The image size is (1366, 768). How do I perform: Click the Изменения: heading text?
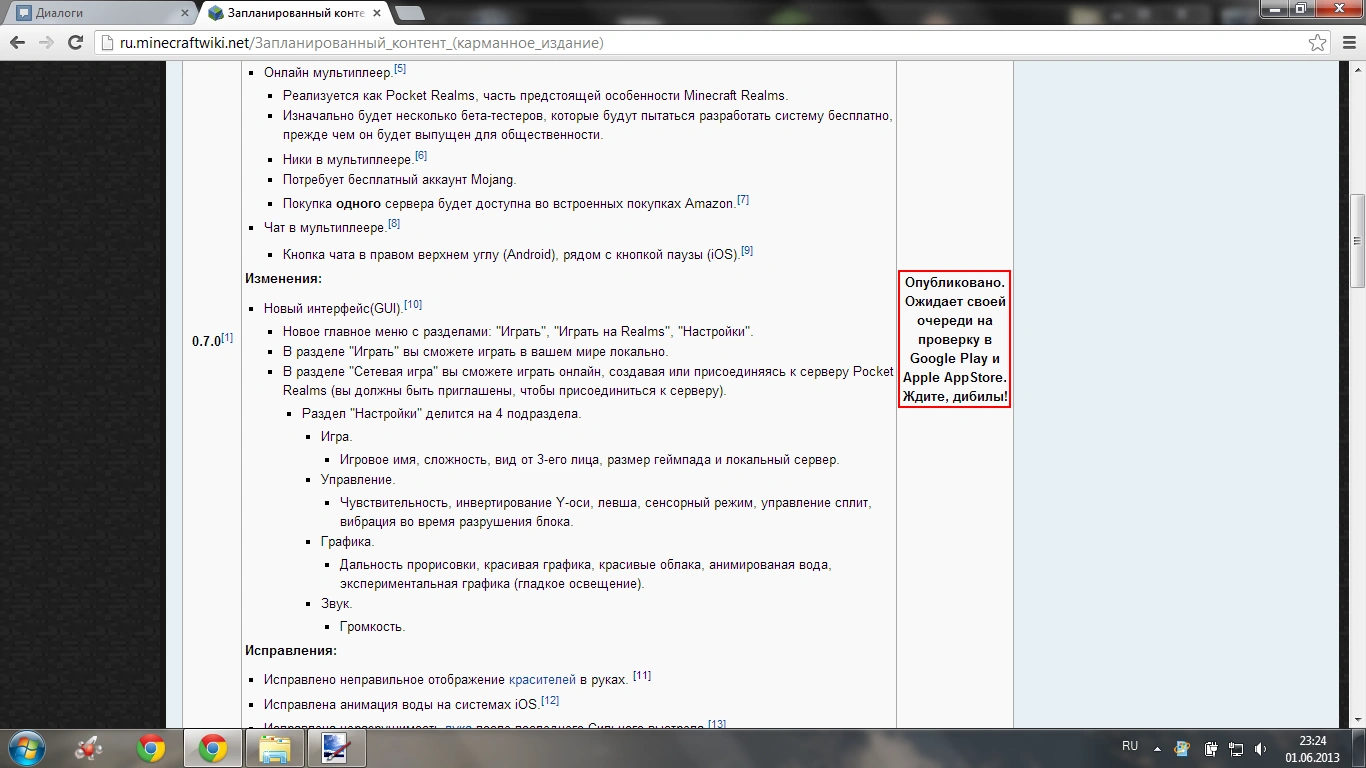283,279
